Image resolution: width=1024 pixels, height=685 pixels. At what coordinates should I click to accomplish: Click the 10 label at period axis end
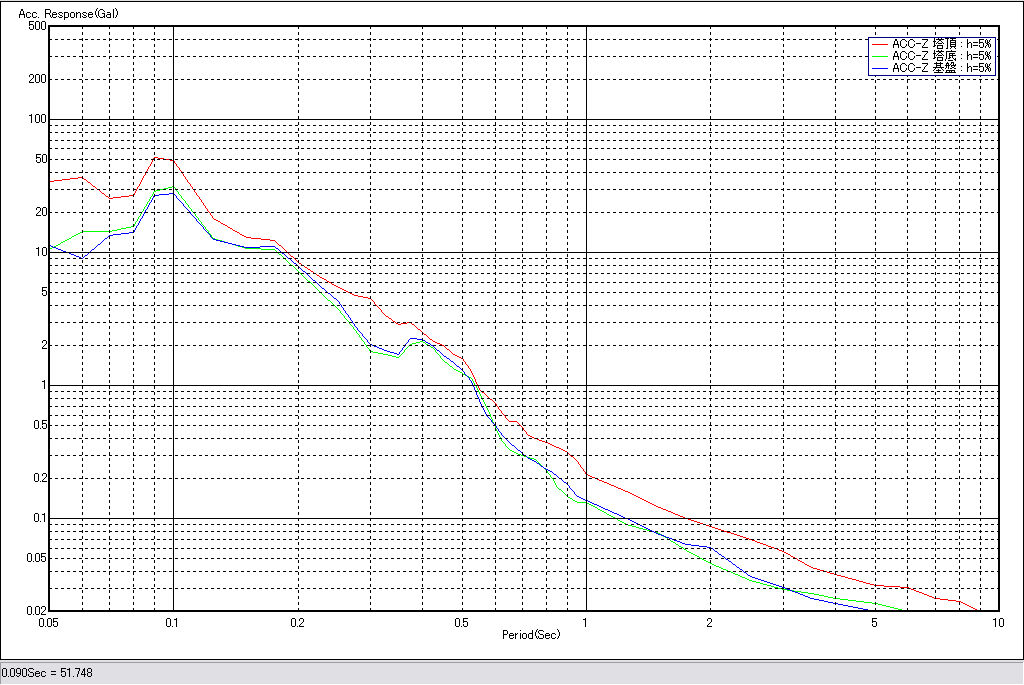(997, 622)
